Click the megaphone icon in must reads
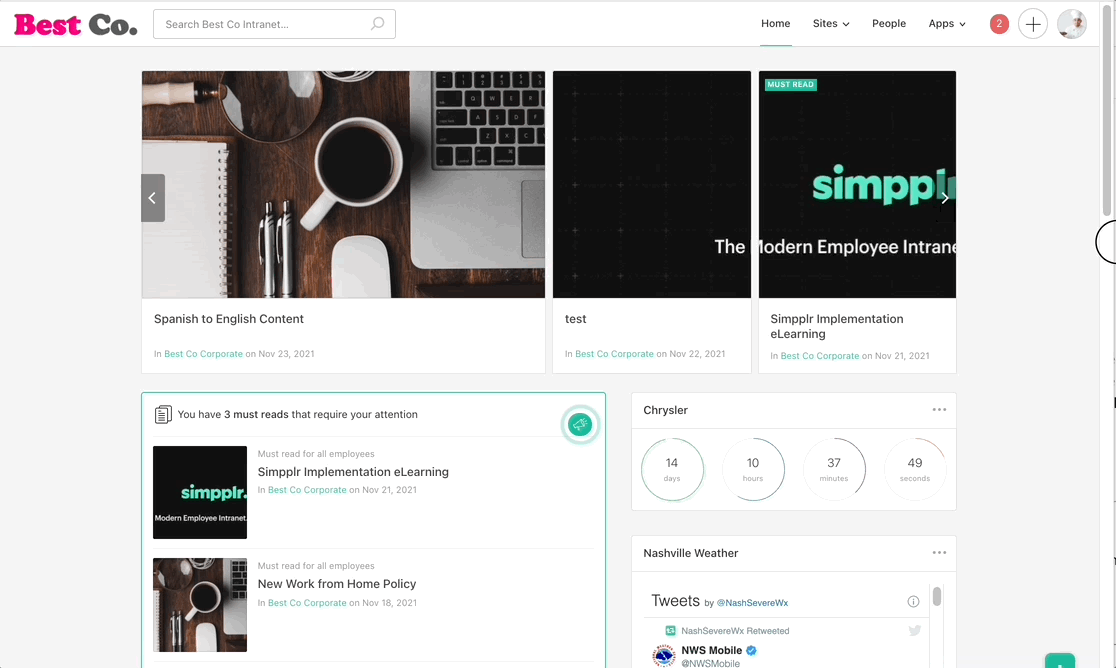 [x=580, y=425]
